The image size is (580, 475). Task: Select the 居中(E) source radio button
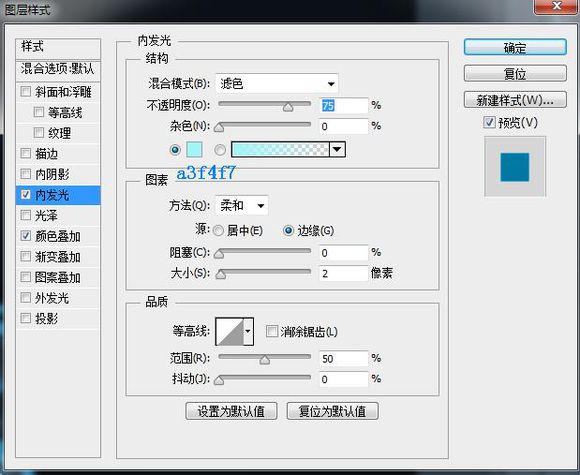[x=218, y=230]
